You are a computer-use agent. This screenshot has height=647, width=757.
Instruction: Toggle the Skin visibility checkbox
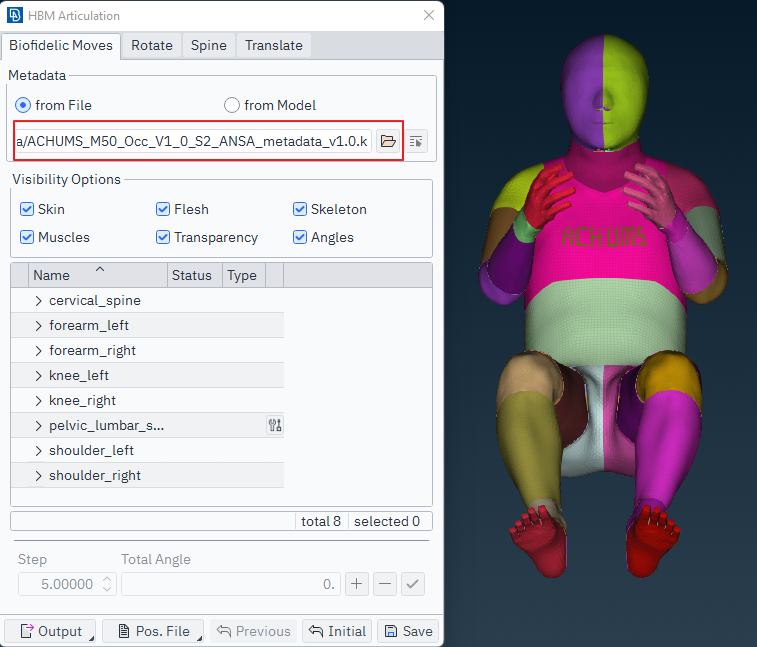click(27, 209)
